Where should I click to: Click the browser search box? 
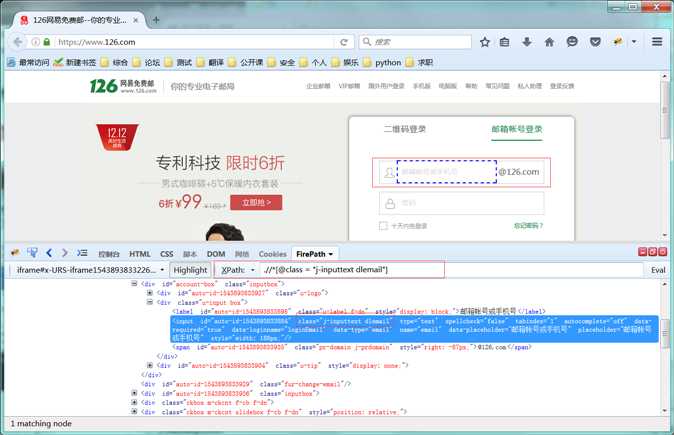[415, 42]
